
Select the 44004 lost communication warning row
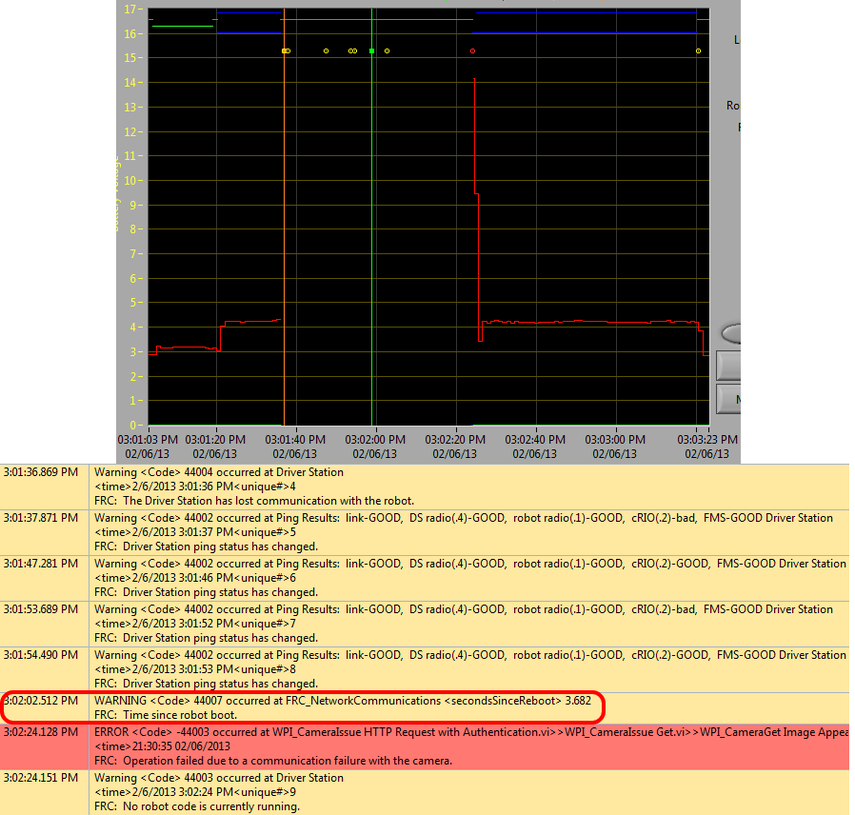coord(400,486)
